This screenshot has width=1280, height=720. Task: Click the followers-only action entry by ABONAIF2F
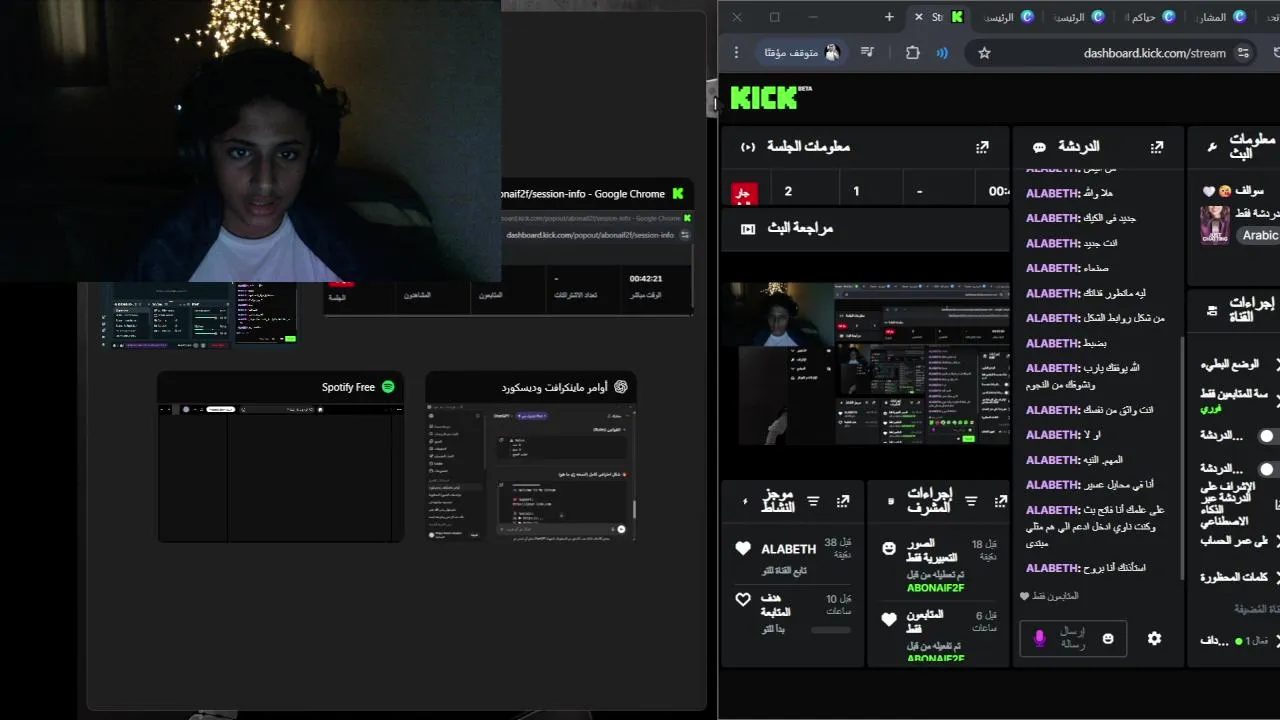click(x=939, y=634)
